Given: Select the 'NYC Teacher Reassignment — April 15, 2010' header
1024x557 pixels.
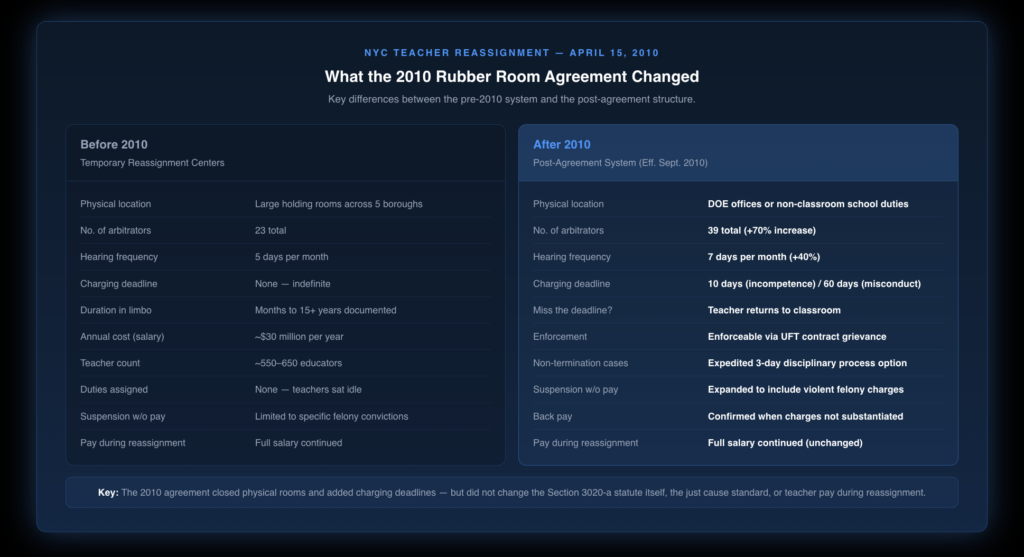Looking at the screenshot, I should (x=511, y=52).
